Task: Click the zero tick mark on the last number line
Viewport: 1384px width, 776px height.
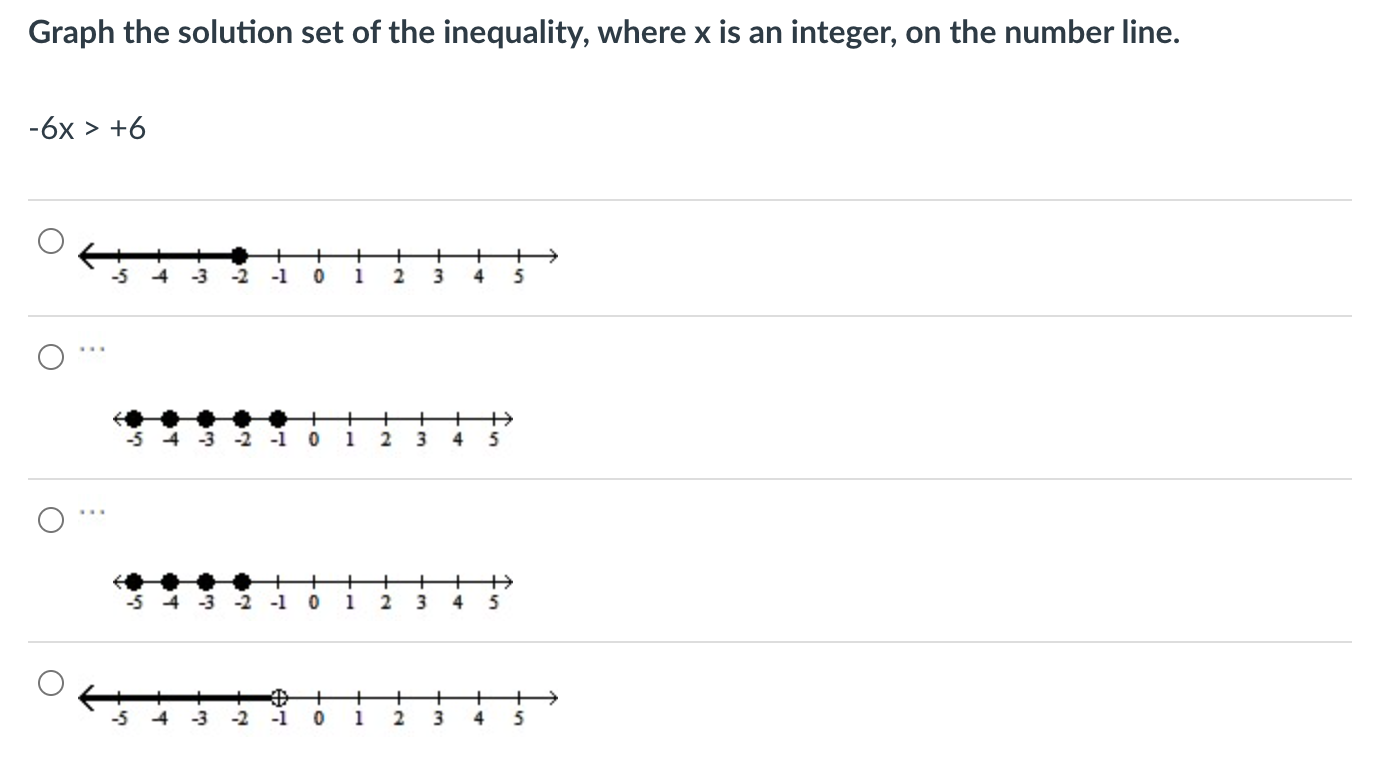Action: coord(318,698)
